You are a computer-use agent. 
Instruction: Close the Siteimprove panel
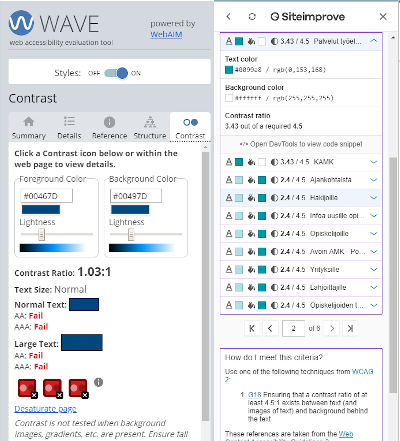point(383,17)
